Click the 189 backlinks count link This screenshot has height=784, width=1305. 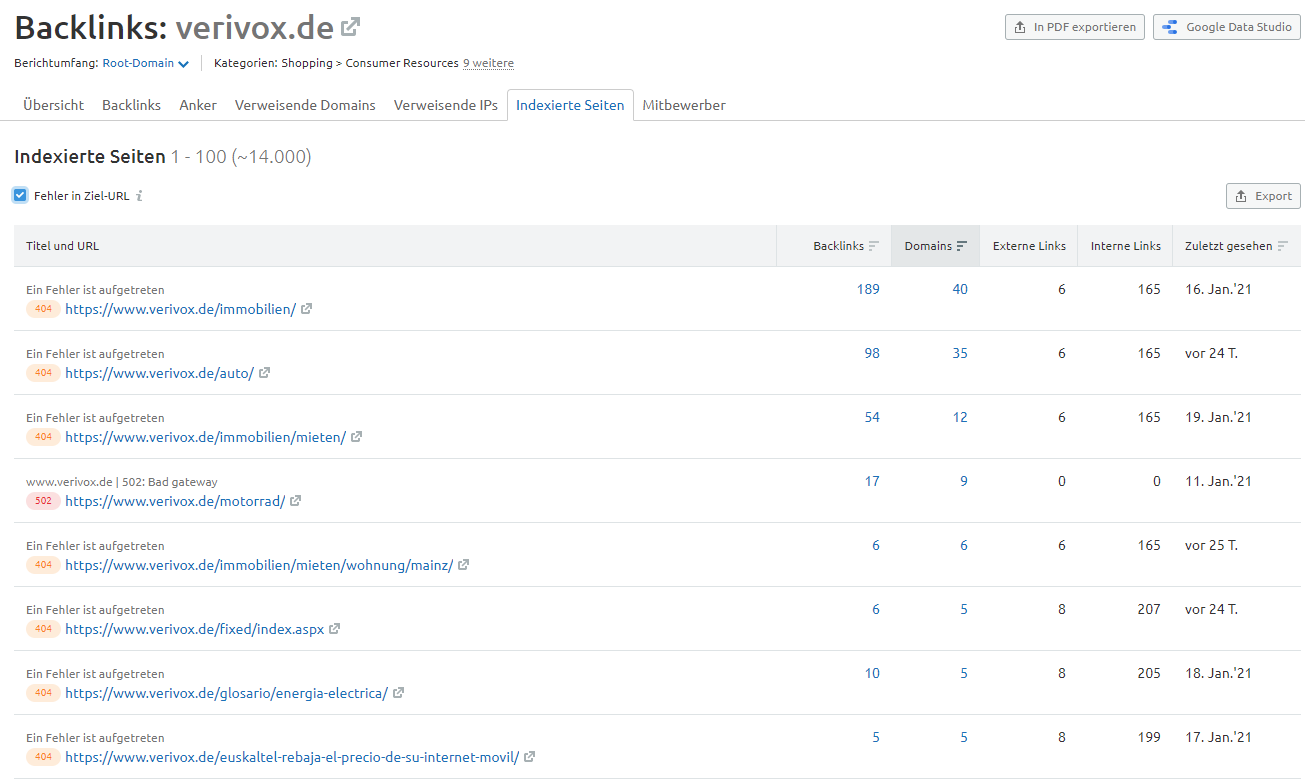coord(868,289)
